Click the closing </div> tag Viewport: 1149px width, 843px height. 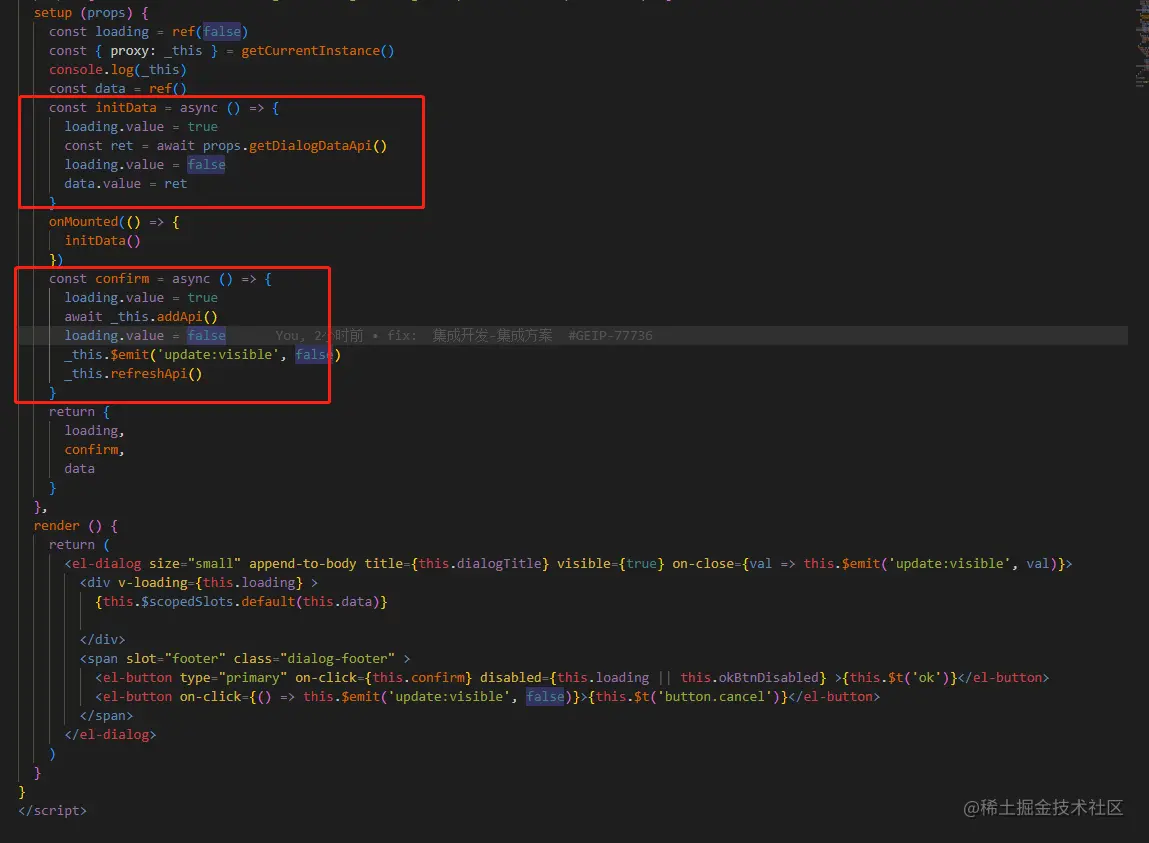coord(103,640)
